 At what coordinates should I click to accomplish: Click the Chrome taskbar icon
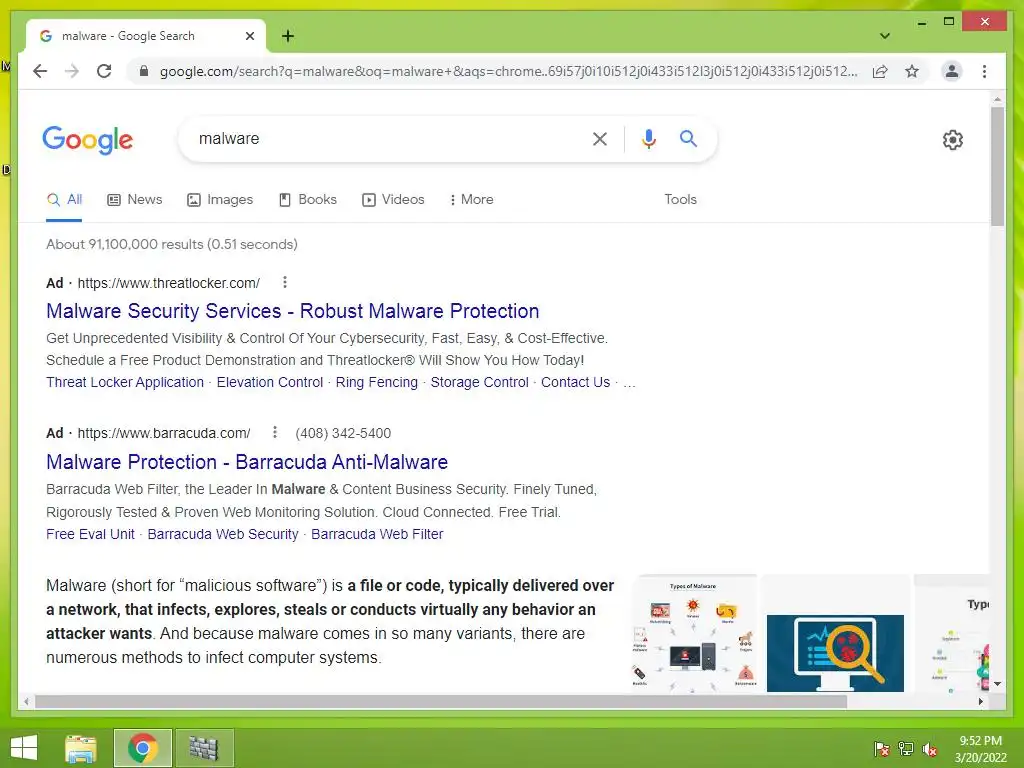142,748
